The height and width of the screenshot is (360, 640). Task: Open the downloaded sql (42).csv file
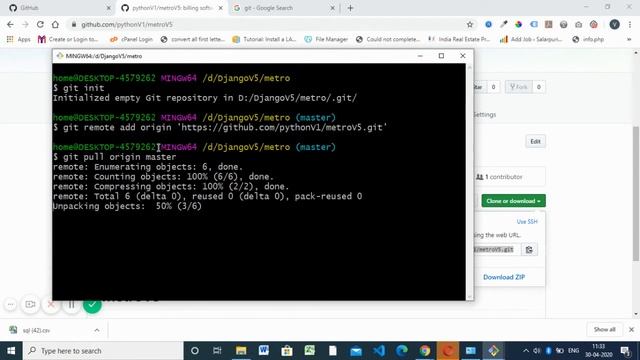tap(36, 330)
